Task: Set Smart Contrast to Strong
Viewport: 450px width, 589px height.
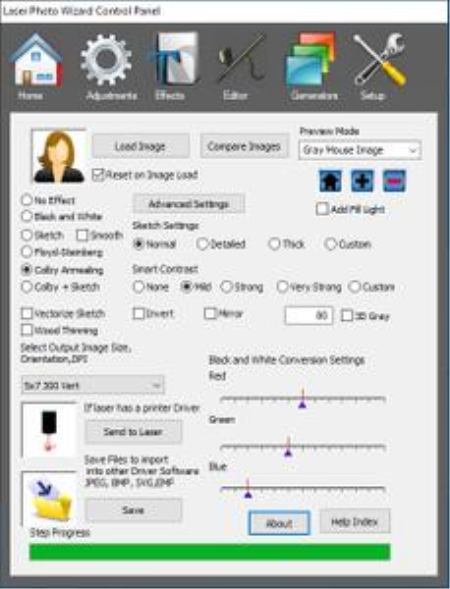Action: coord(227,287)
